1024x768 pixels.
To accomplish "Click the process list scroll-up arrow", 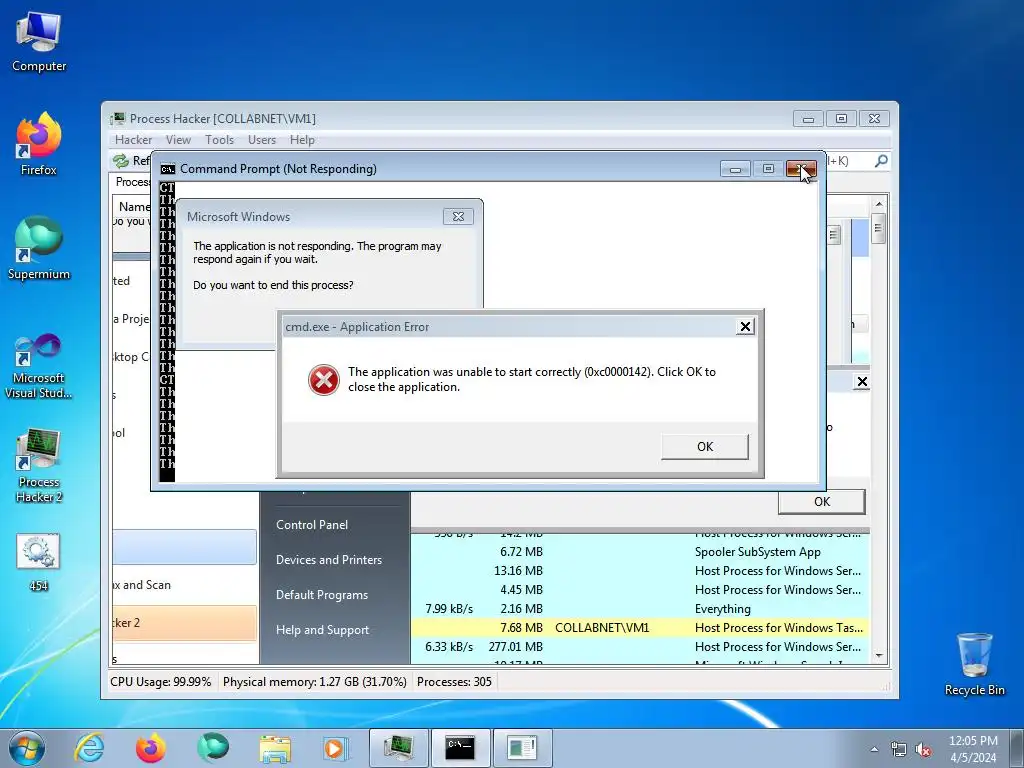I will tap(879, 204).
